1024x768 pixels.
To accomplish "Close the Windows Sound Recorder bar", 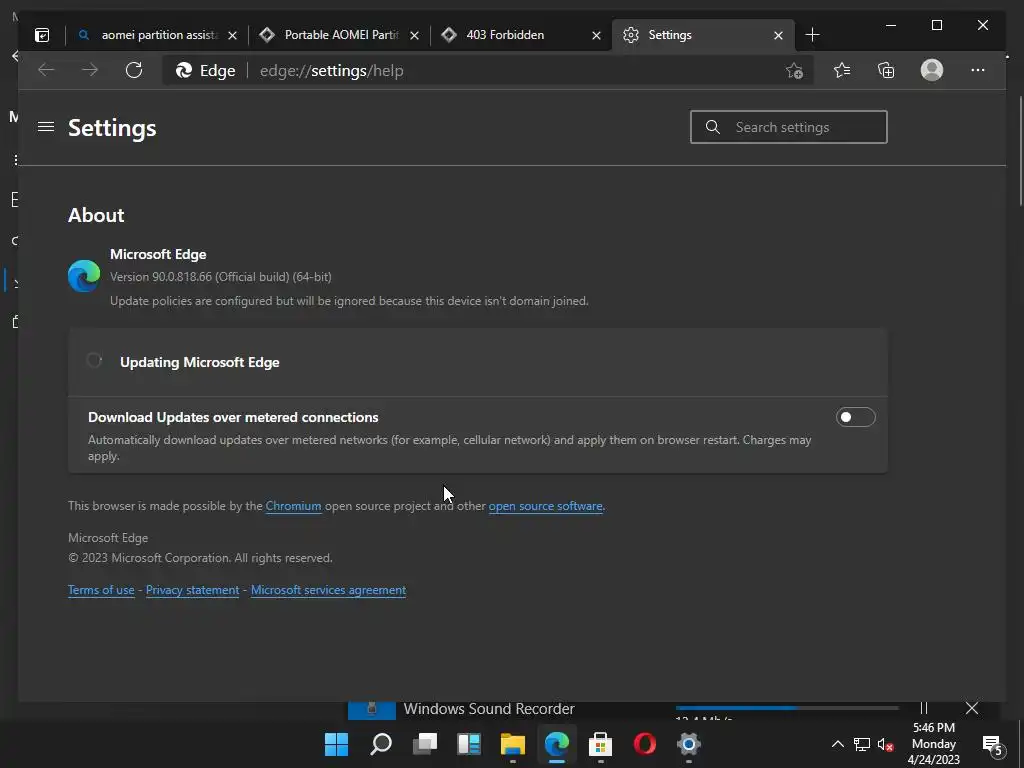I will [972, 709].
